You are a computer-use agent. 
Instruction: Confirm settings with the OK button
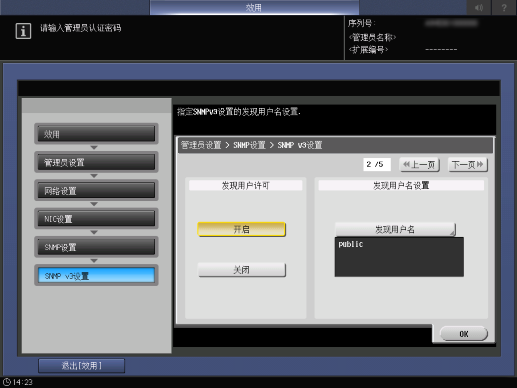click(x=464, y=334)
